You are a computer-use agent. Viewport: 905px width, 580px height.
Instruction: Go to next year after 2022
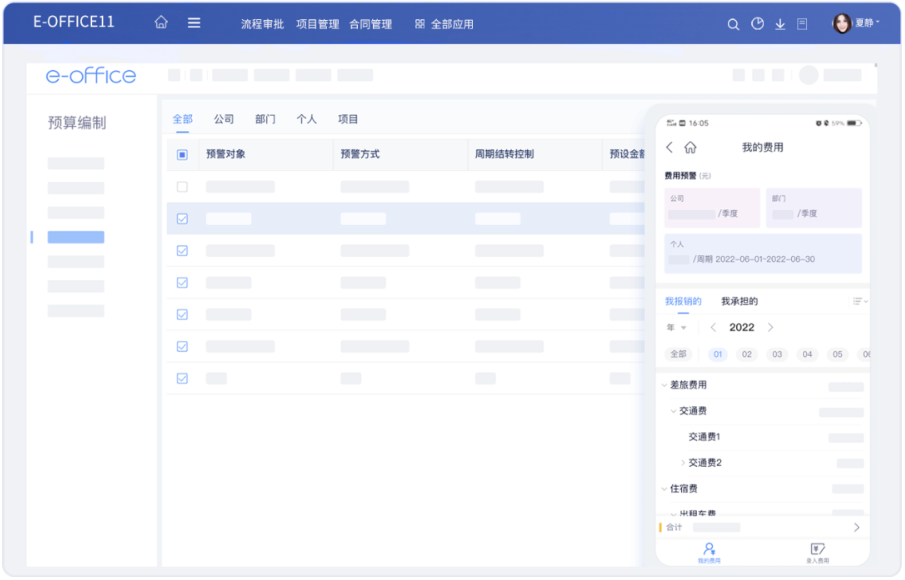[770, 328]
